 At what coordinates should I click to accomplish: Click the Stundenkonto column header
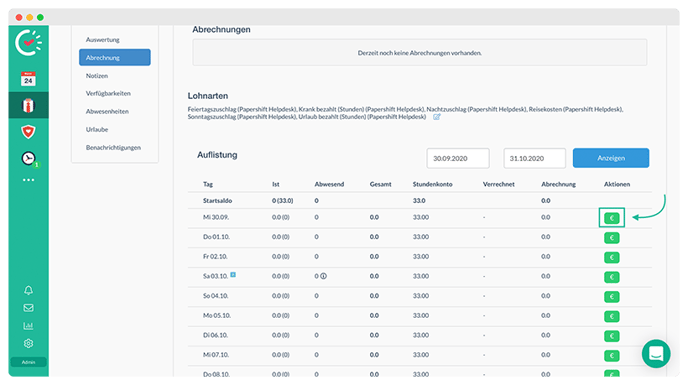[432, 184]
